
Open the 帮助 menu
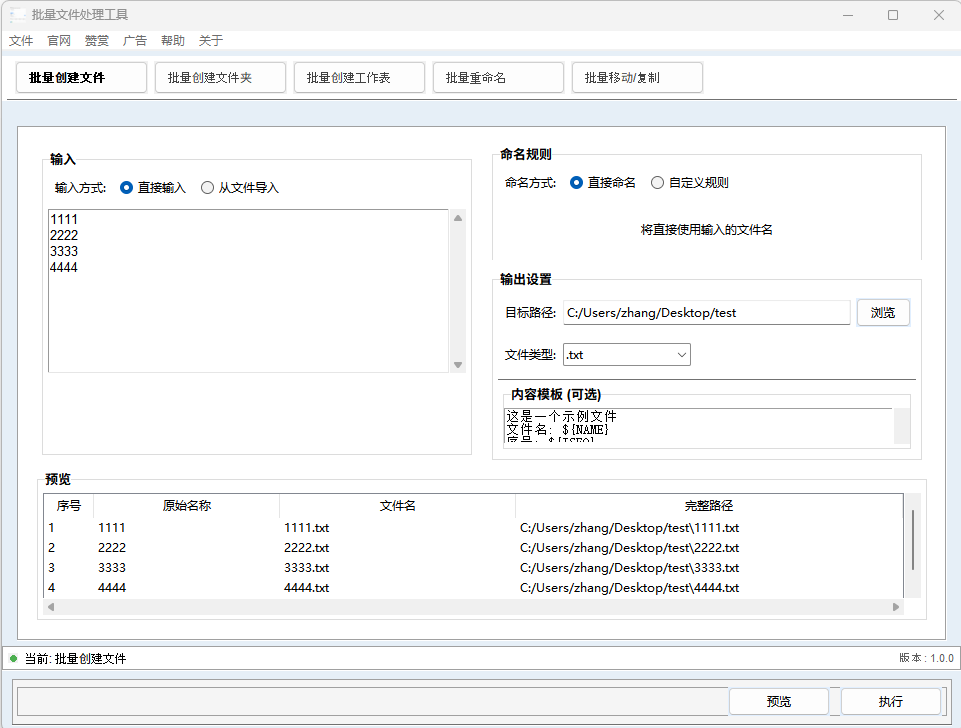pos(172,40)
